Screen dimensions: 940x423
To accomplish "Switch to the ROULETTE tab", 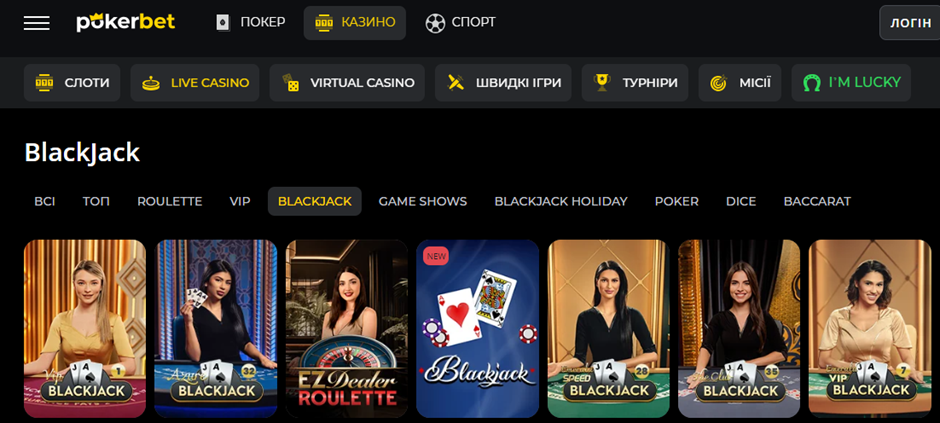I will coord(170,201).
